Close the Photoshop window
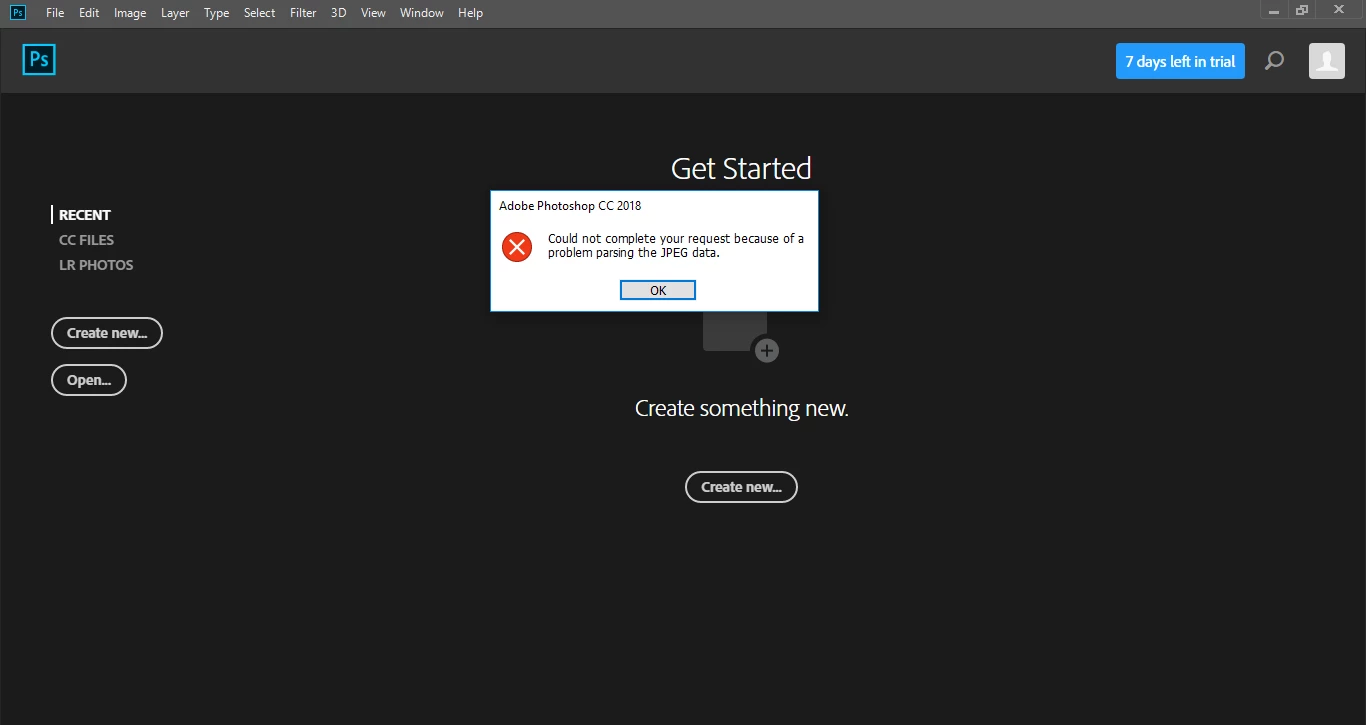The height and width of the screenshot is (725, 1366). tap(1339, 9)
